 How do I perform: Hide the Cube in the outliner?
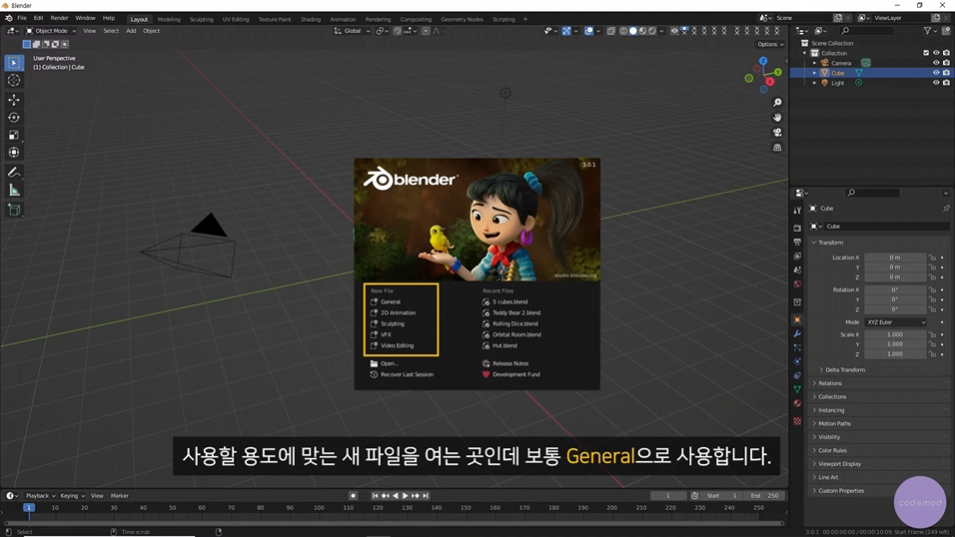pos(936,72)
